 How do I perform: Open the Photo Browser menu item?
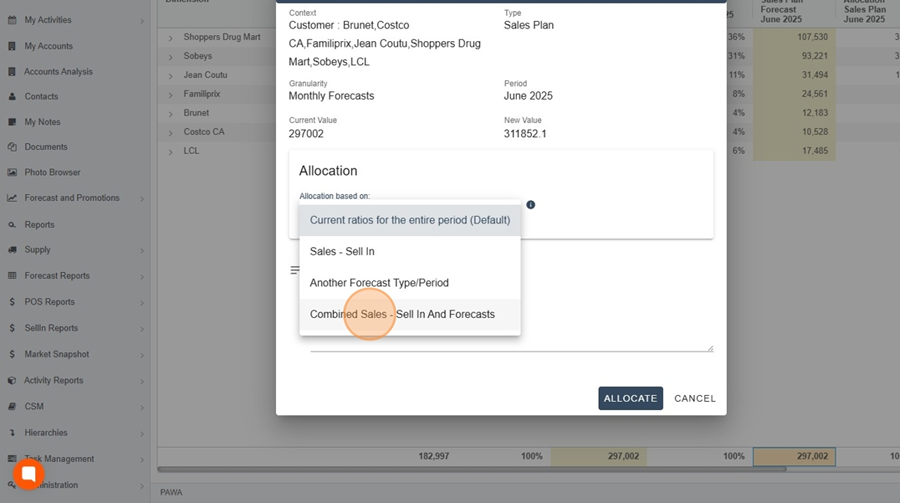point(52,172)
